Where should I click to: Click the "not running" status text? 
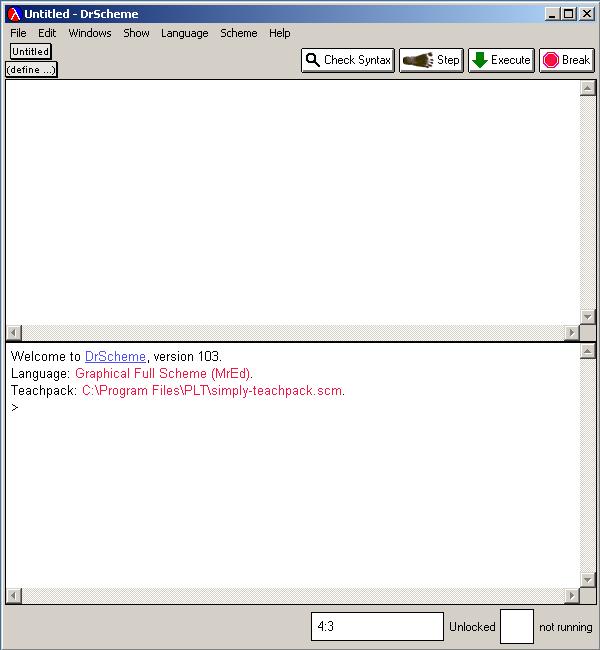click(566, 627)
